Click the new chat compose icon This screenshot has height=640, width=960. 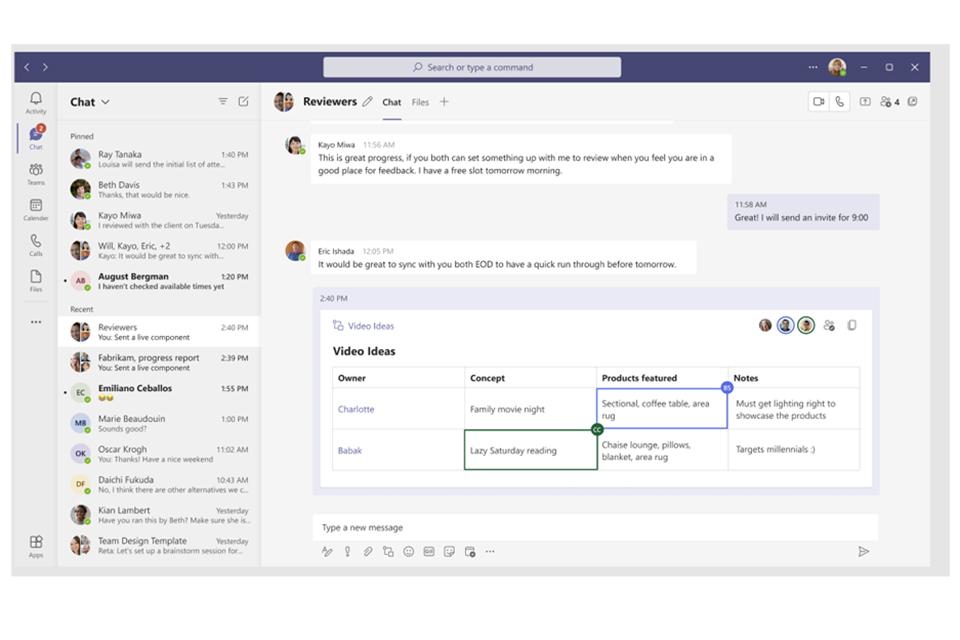[243, 102]
